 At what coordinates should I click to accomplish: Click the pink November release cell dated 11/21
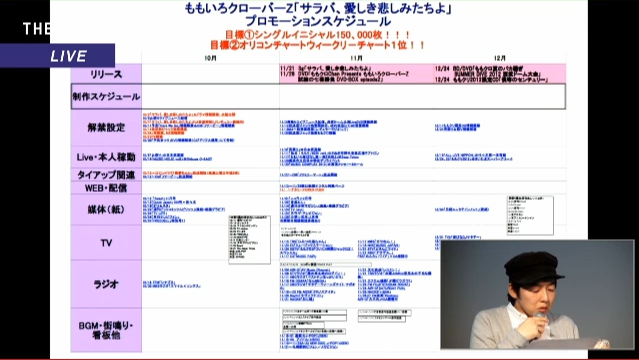click(357, 74)
